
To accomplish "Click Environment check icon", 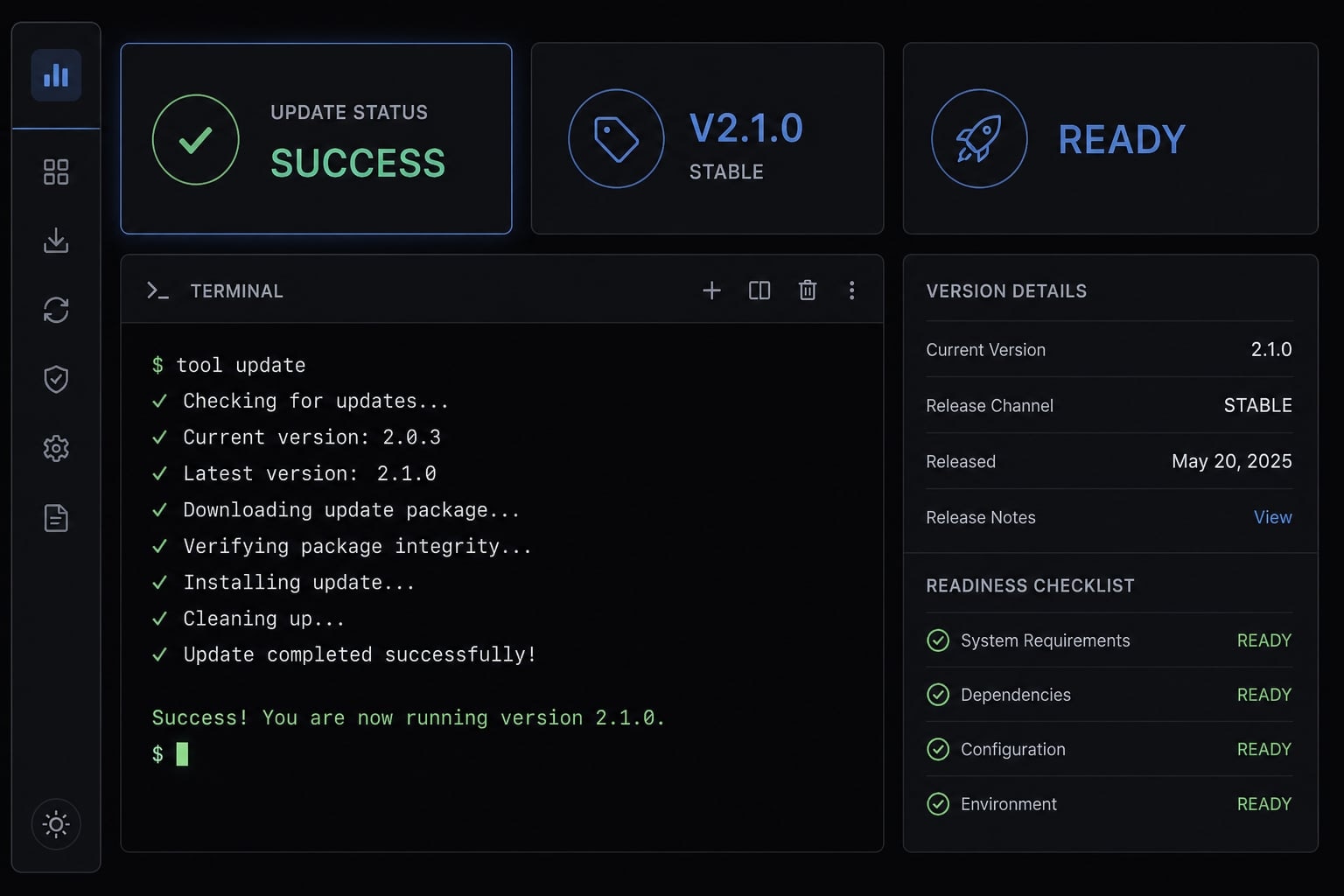I will pos(938,804).
